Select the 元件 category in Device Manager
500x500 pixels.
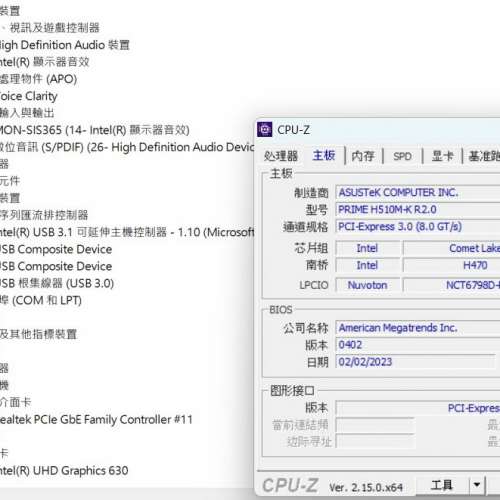10,181
